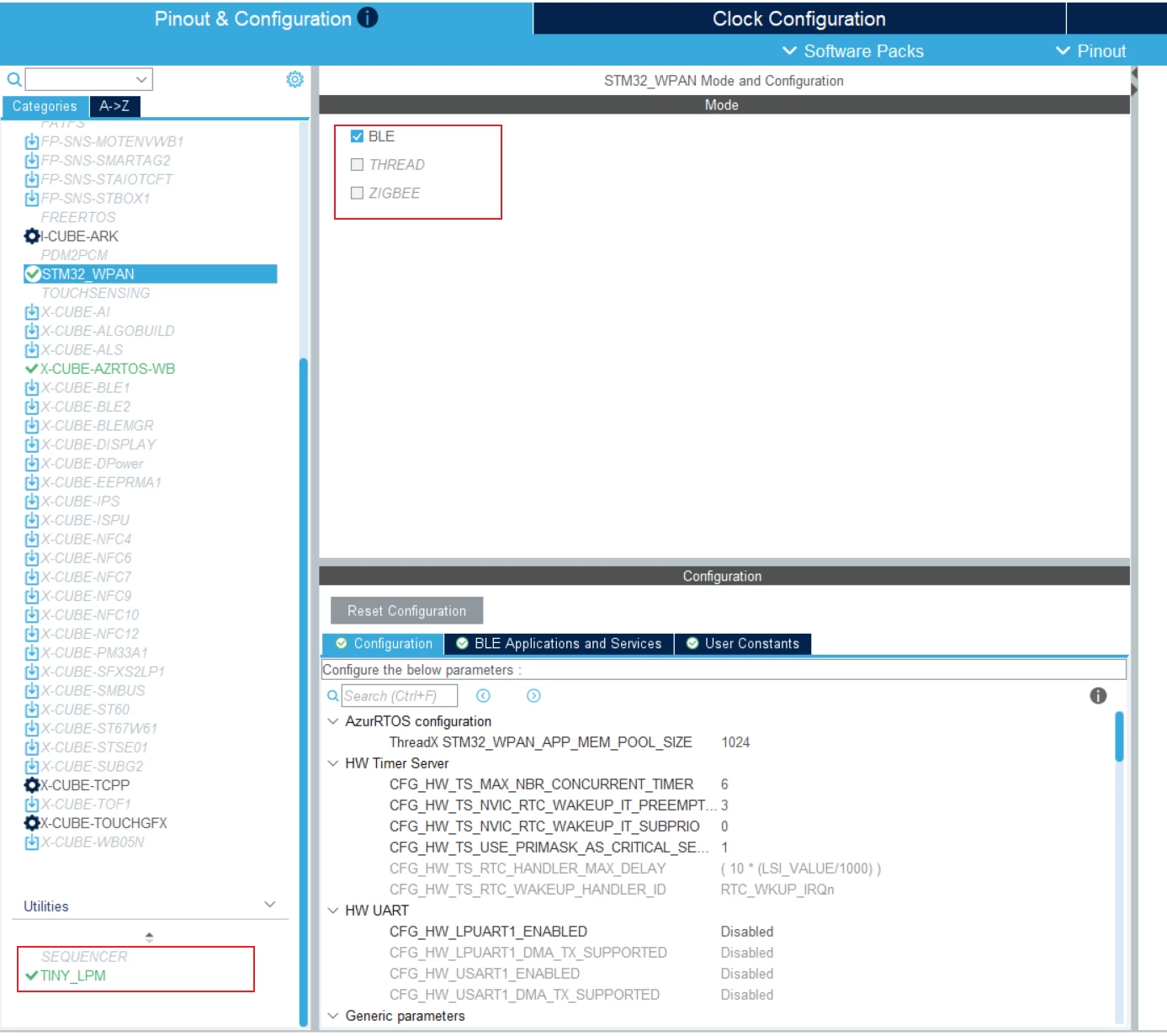This screenshot has height=1036, width=1167.
Task: Select the Categories view tab
Action: pyautogui.click(x=45, y=106)
